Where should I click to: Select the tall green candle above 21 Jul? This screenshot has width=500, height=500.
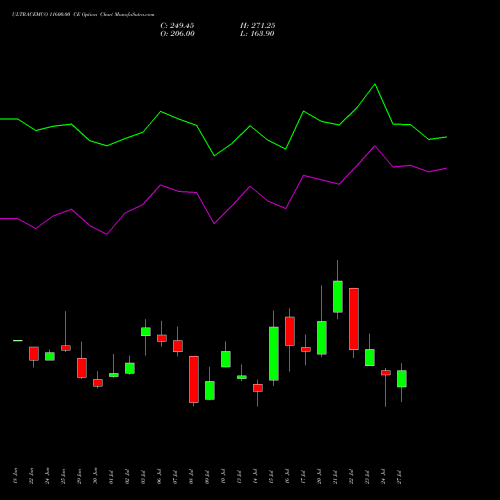pyautogui.click(x=338, y=297)
